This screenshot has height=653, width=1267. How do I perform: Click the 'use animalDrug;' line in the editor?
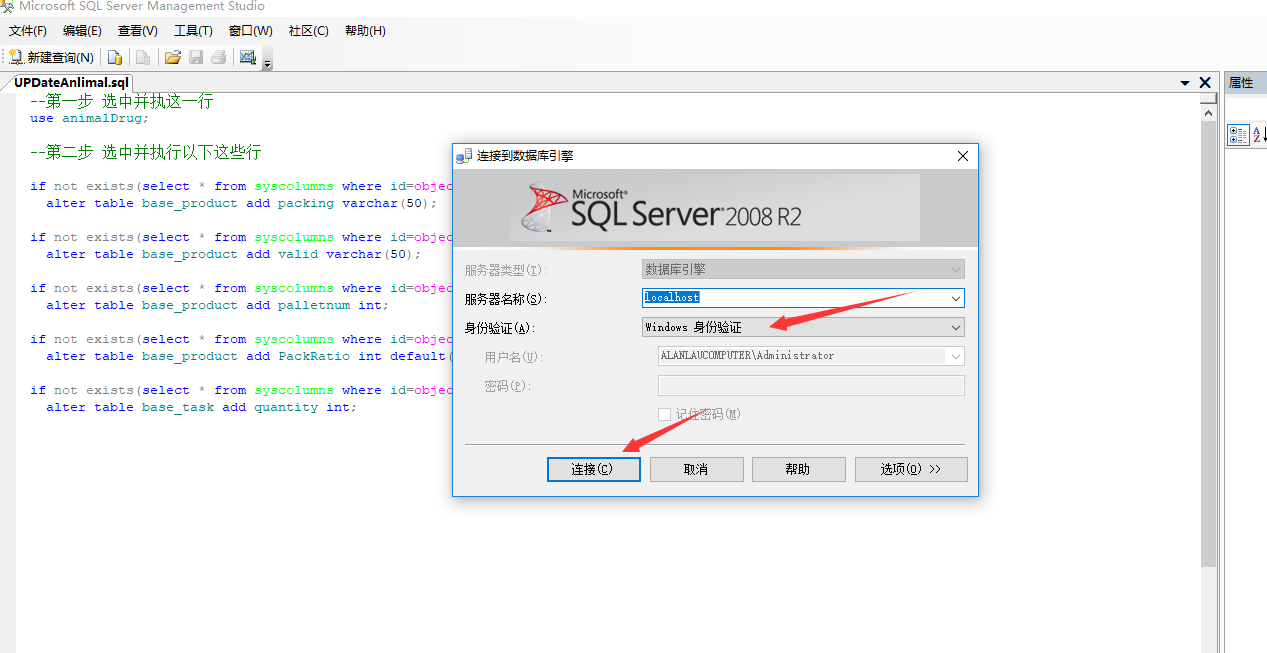(x=89, y=118)
